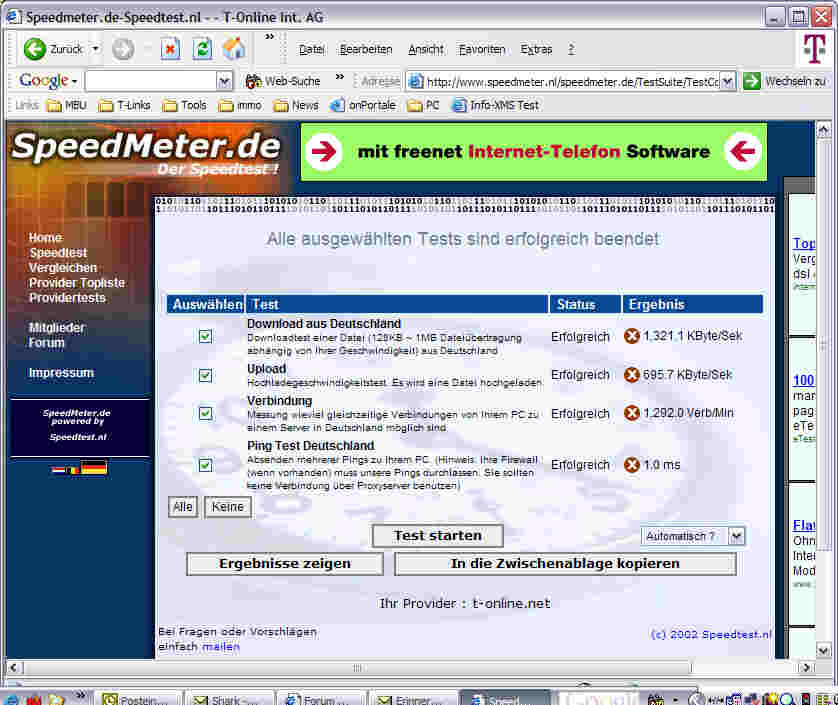Open the Automatisch ? dropdown
The height and width of the screenshot is (705, 838).
click(x=736, y=536)
